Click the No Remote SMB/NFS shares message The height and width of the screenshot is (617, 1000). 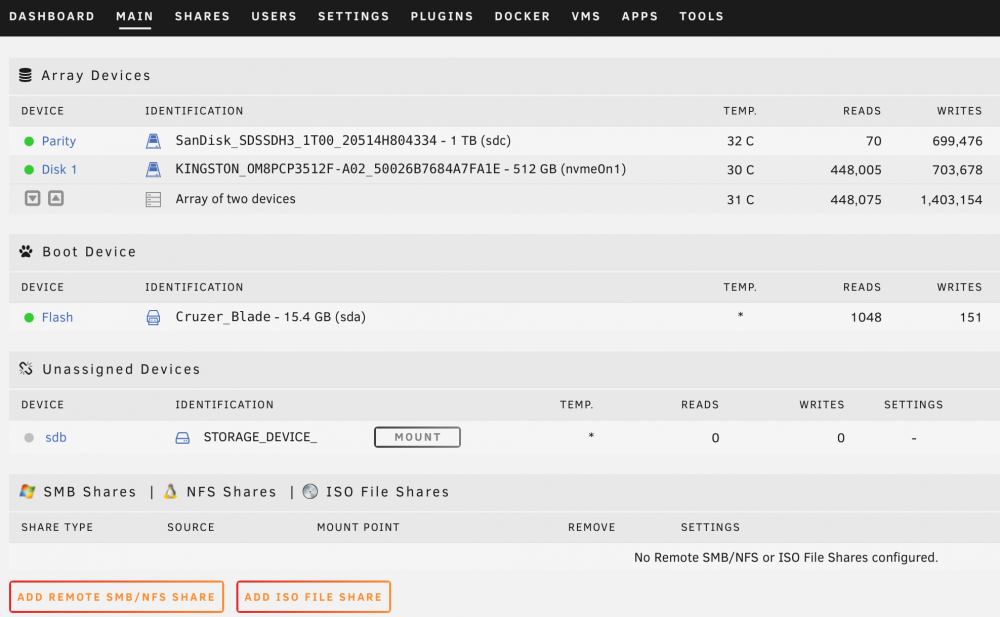point(786,557)
